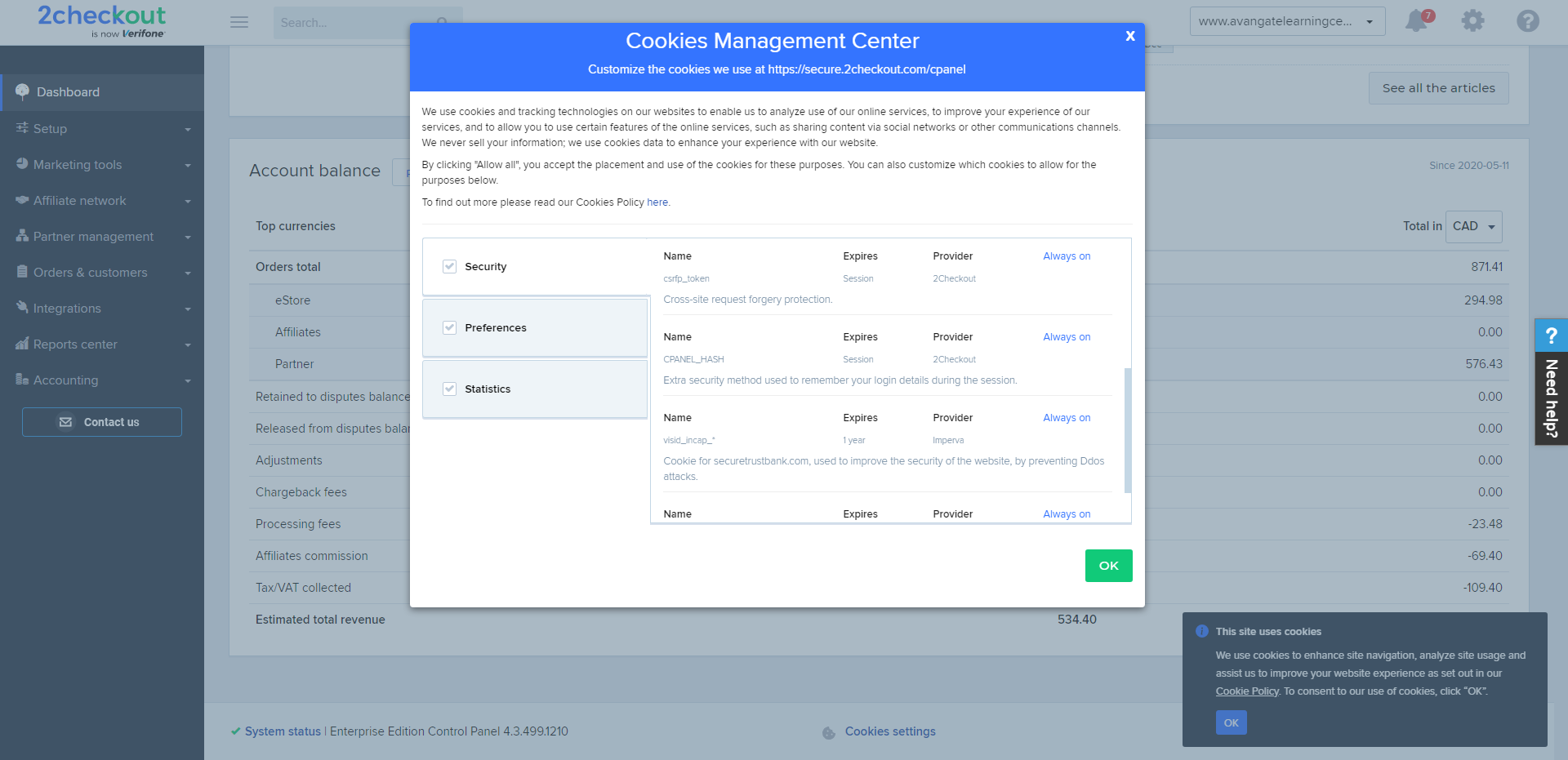Expand the Partner management menu arrow
1568x760 pixels.
pos(188,237)
